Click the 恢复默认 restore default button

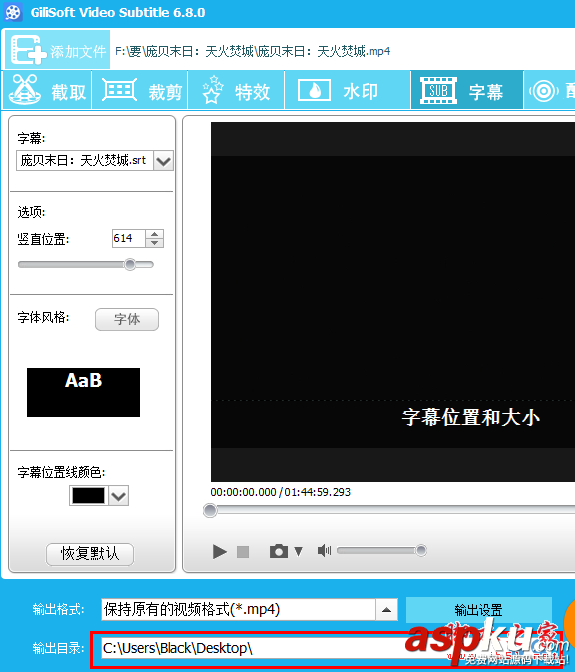(90, 554)
